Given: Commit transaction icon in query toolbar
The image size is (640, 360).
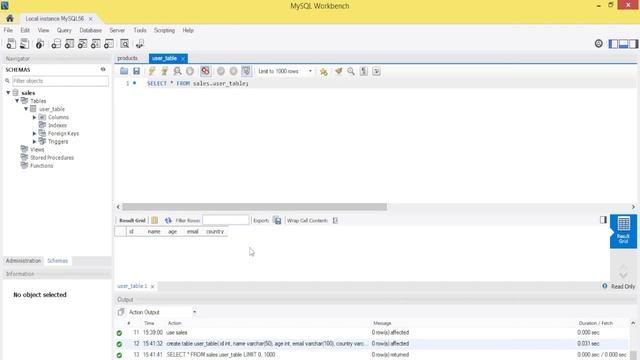Looking at the screenshot, I should [x=221, y=71].
